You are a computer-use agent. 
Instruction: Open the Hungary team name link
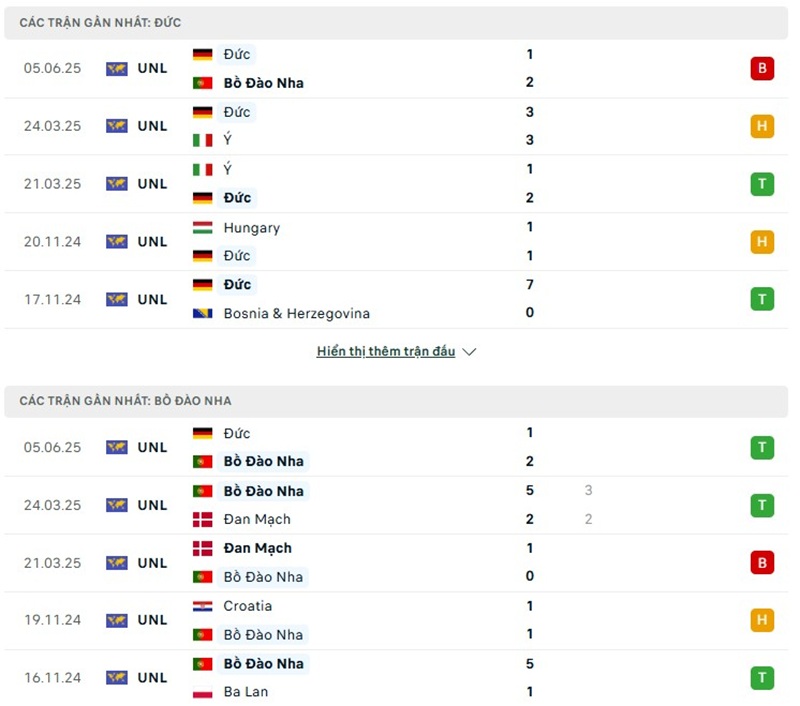pyautogui.click(x=252, y=228)
